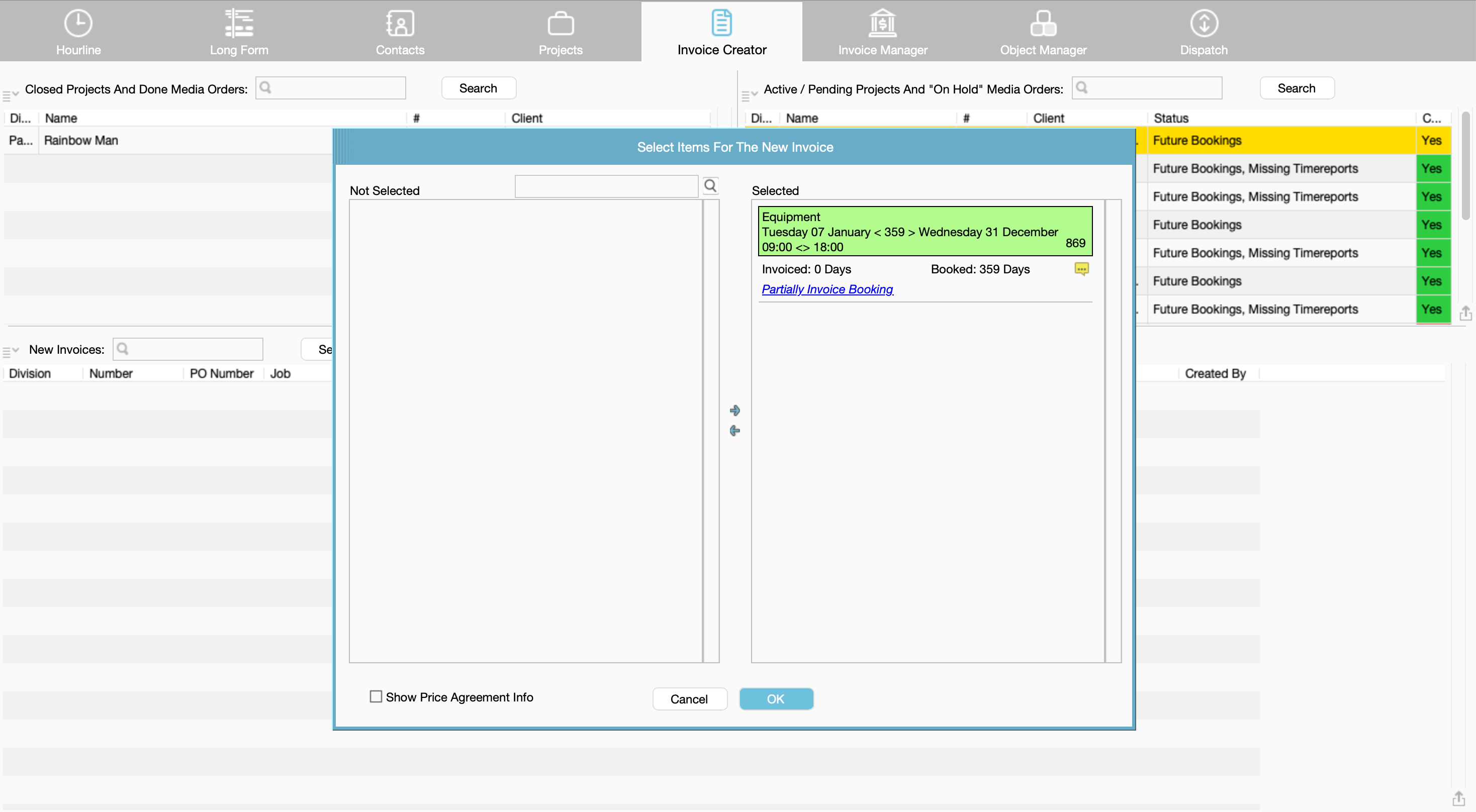Click the left arrow to deselect items
Viewport: 1476px width, 812px height.
tap(734, 431)
